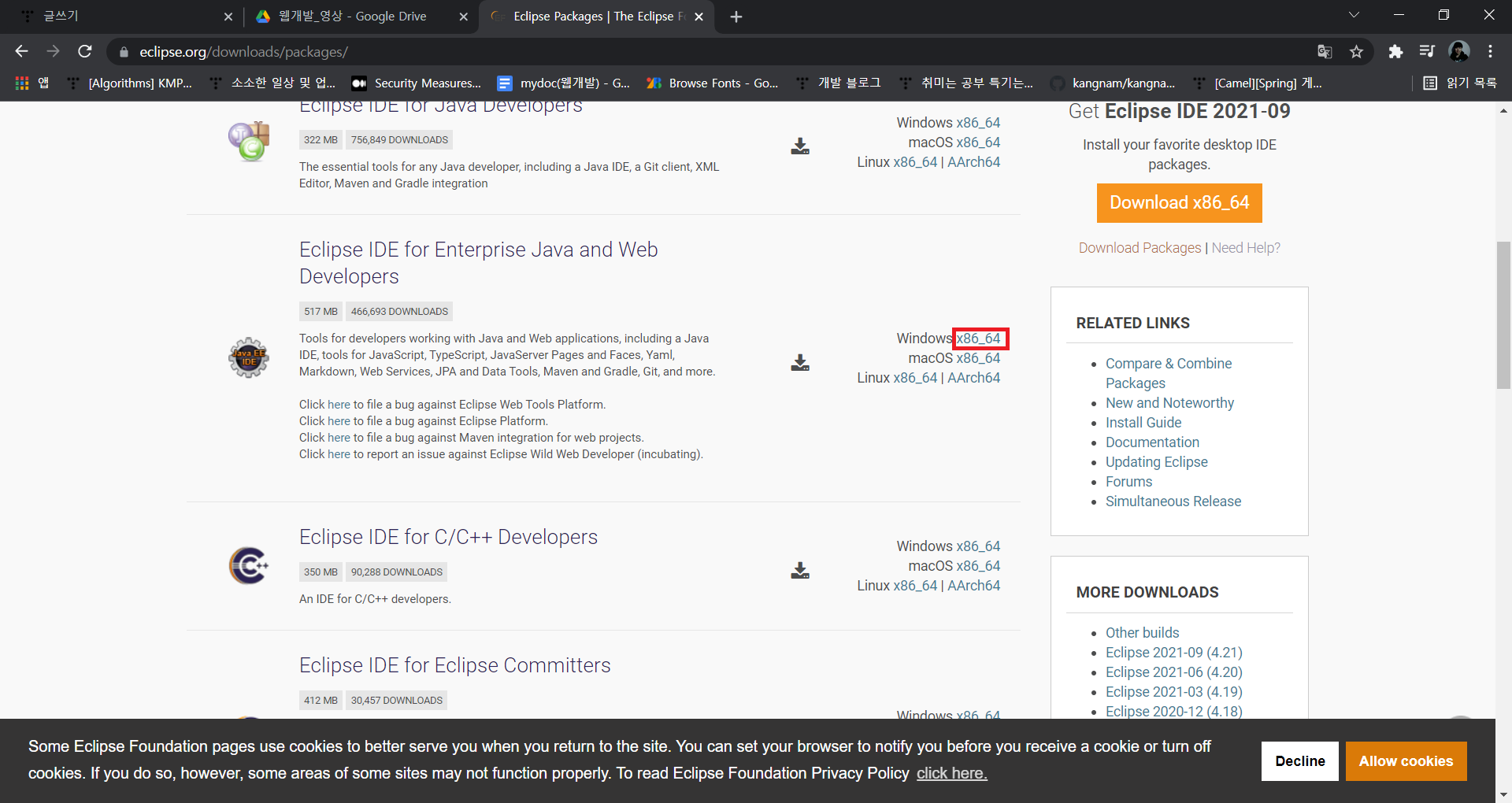Viewport: 1512px width, 803px height.
Task: Open the mydoc(웹개발) bookmark
Action: point(564,83)
